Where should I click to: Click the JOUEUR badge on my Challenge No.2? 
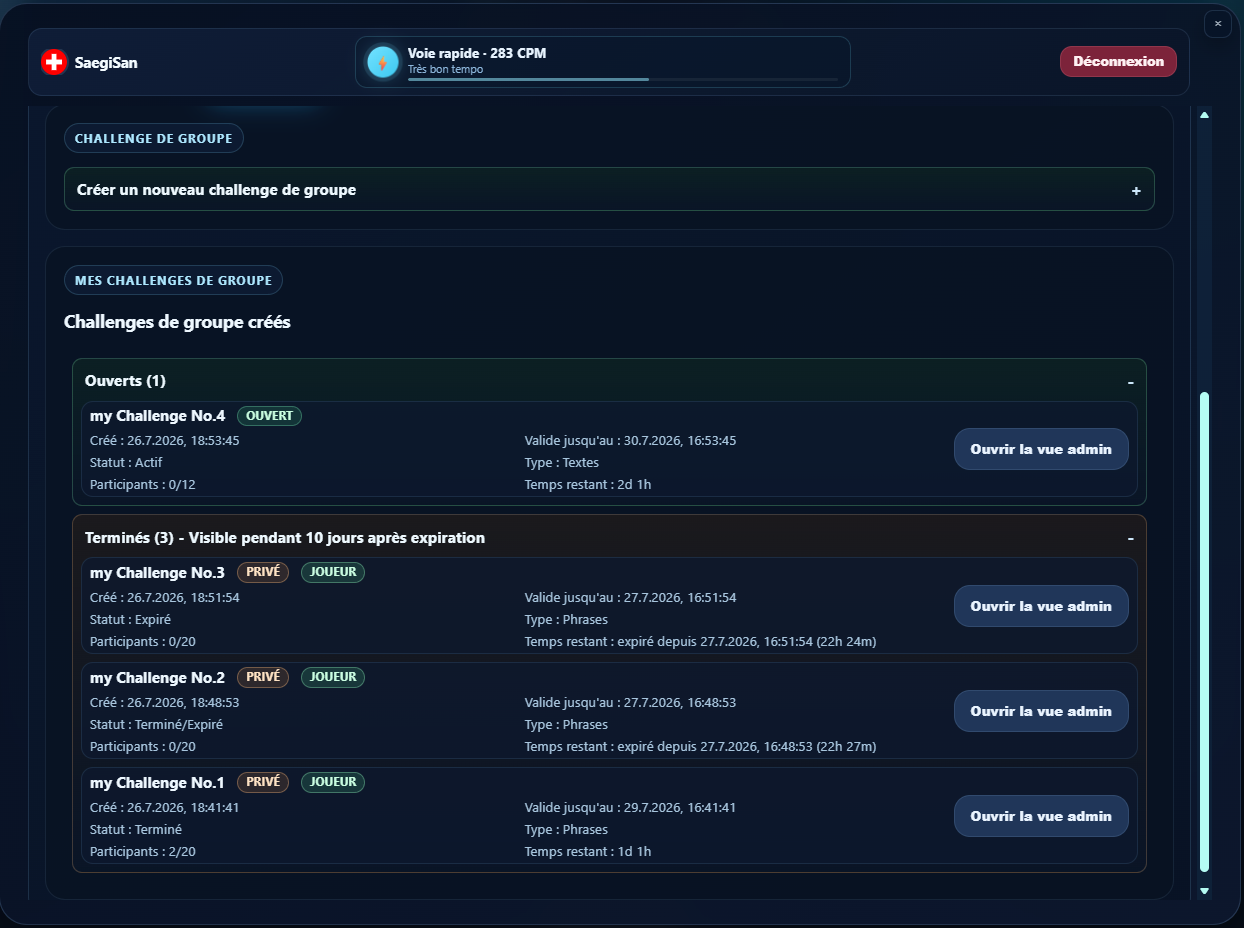pos(333,677)
